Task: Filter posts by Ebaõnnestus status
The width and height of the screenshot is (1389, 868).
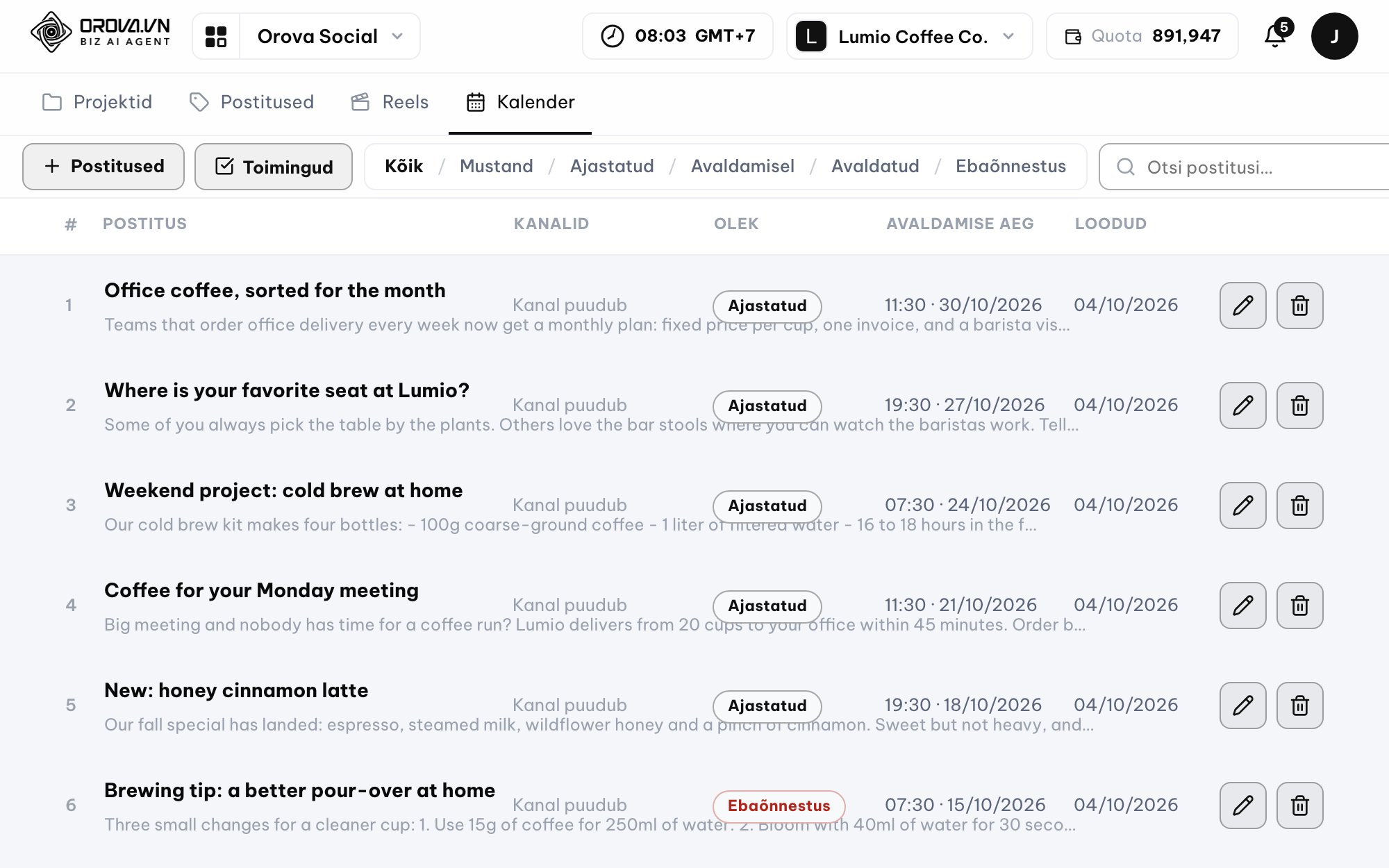Action: (x=1010, y=167)
